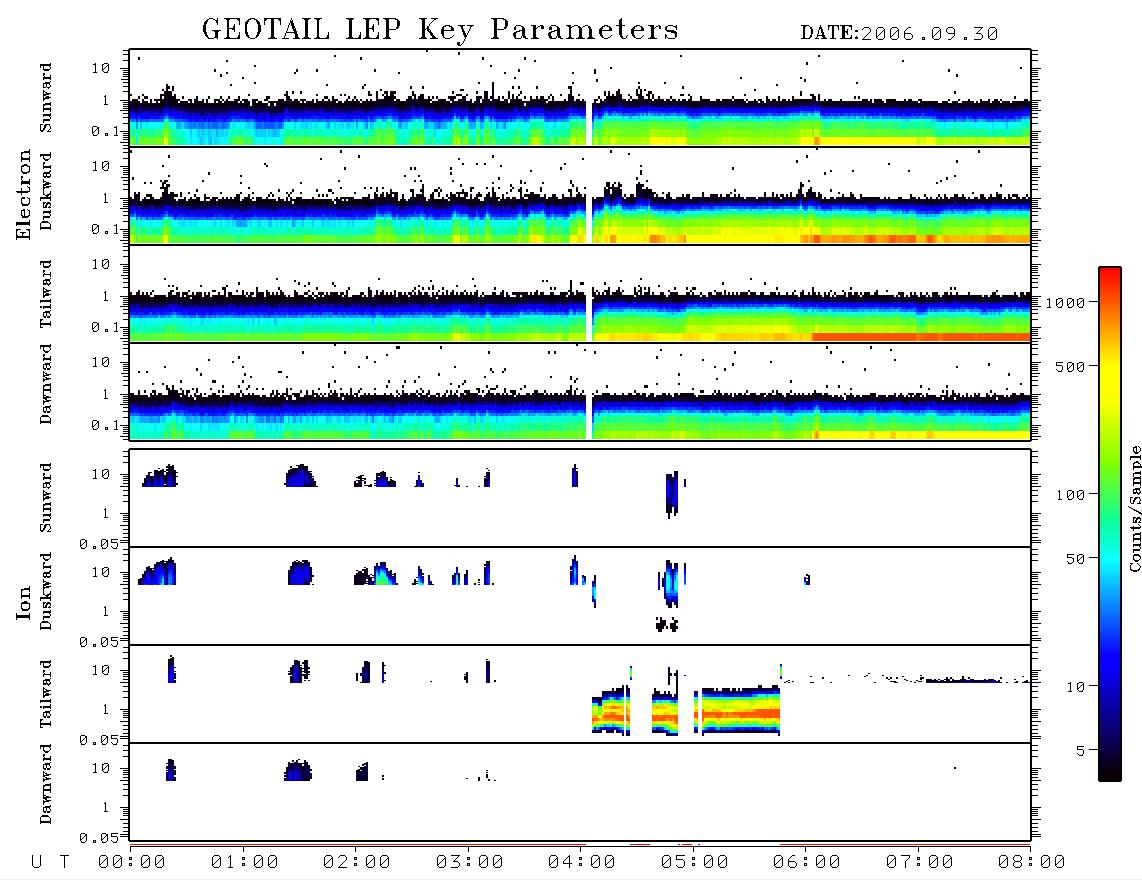This screenshot has width=1142, height=880.
Task: Click the Ion "Sunward" panel label
Action: tap(46, 497)
